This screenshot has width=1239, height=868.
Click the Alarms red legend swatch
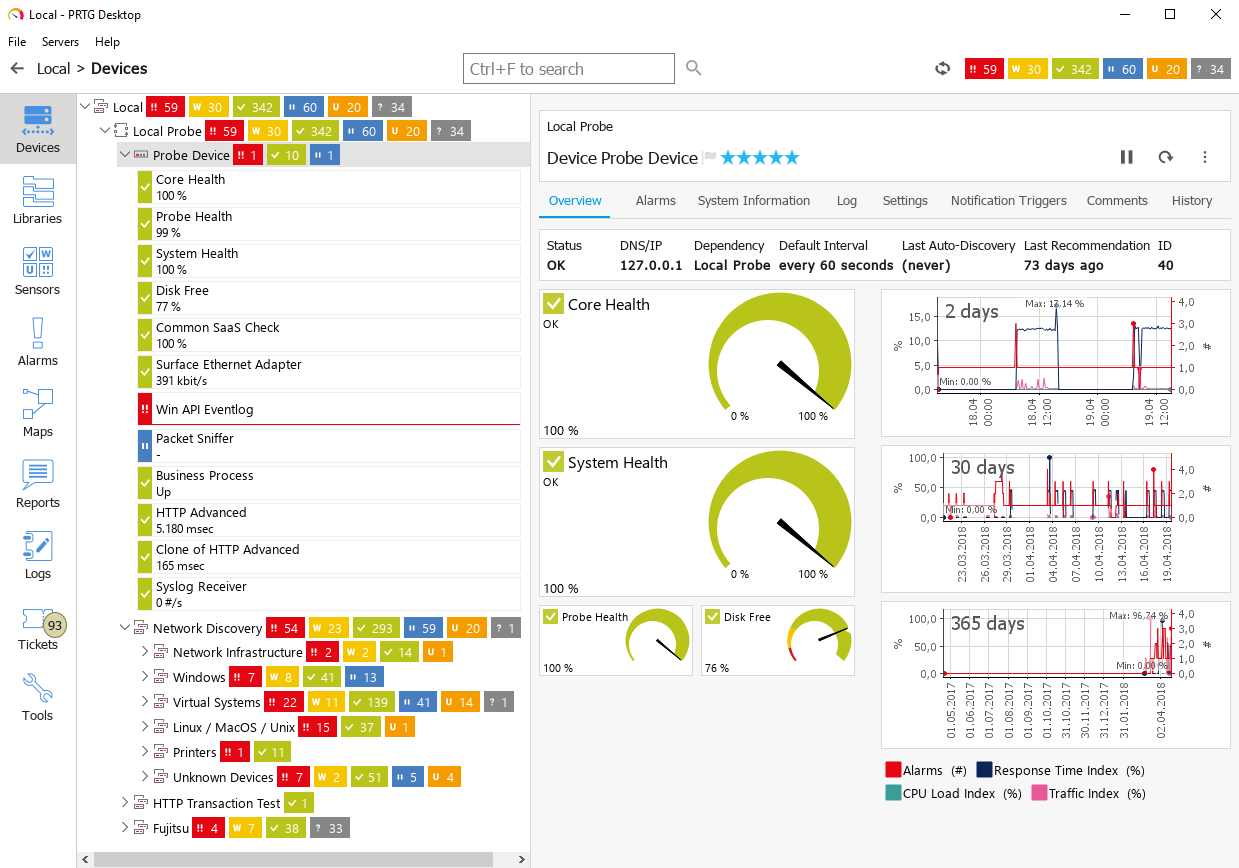(x=893, y=770)
